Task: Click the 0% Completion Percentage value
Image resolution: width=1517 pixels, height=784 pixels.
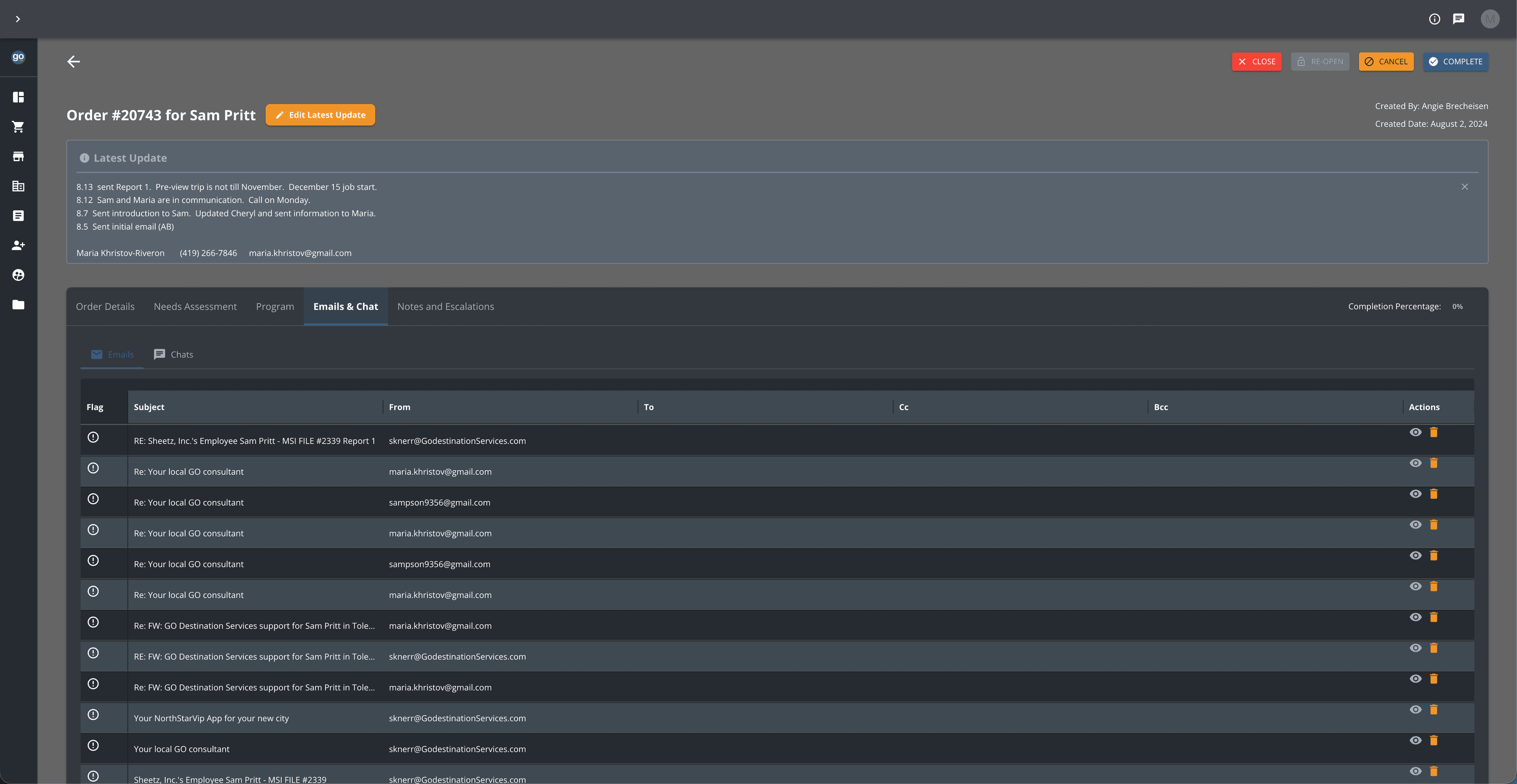Action: click(1457, 306)
